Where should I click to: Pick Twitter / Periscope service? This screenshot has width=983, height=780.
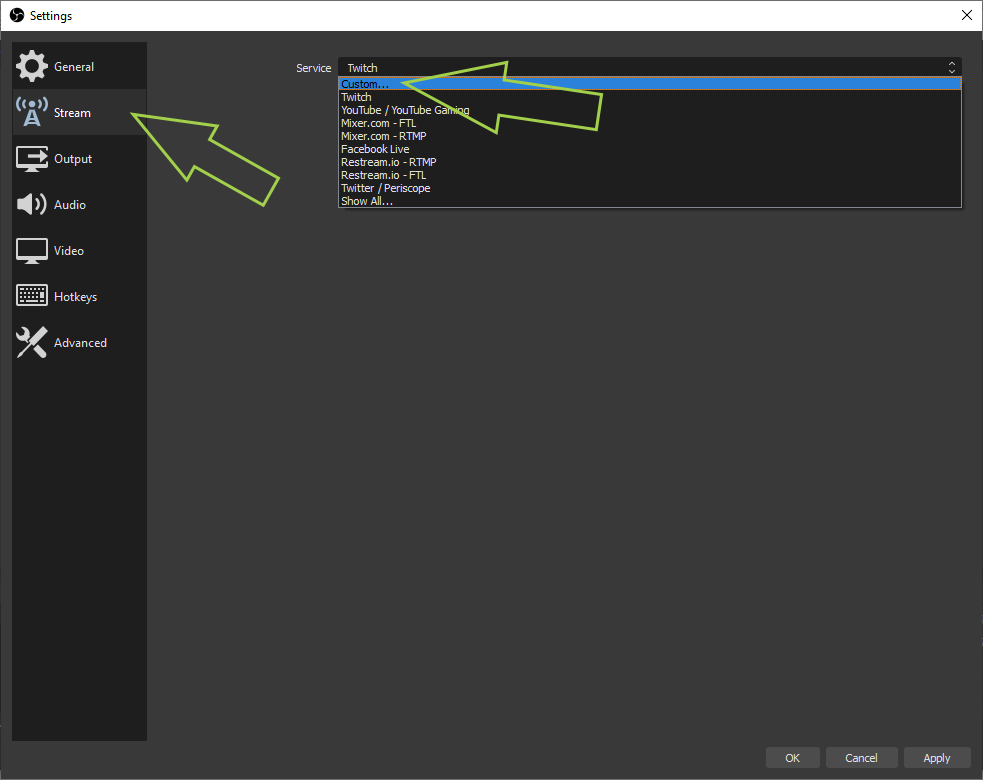[x=386, y=188]
